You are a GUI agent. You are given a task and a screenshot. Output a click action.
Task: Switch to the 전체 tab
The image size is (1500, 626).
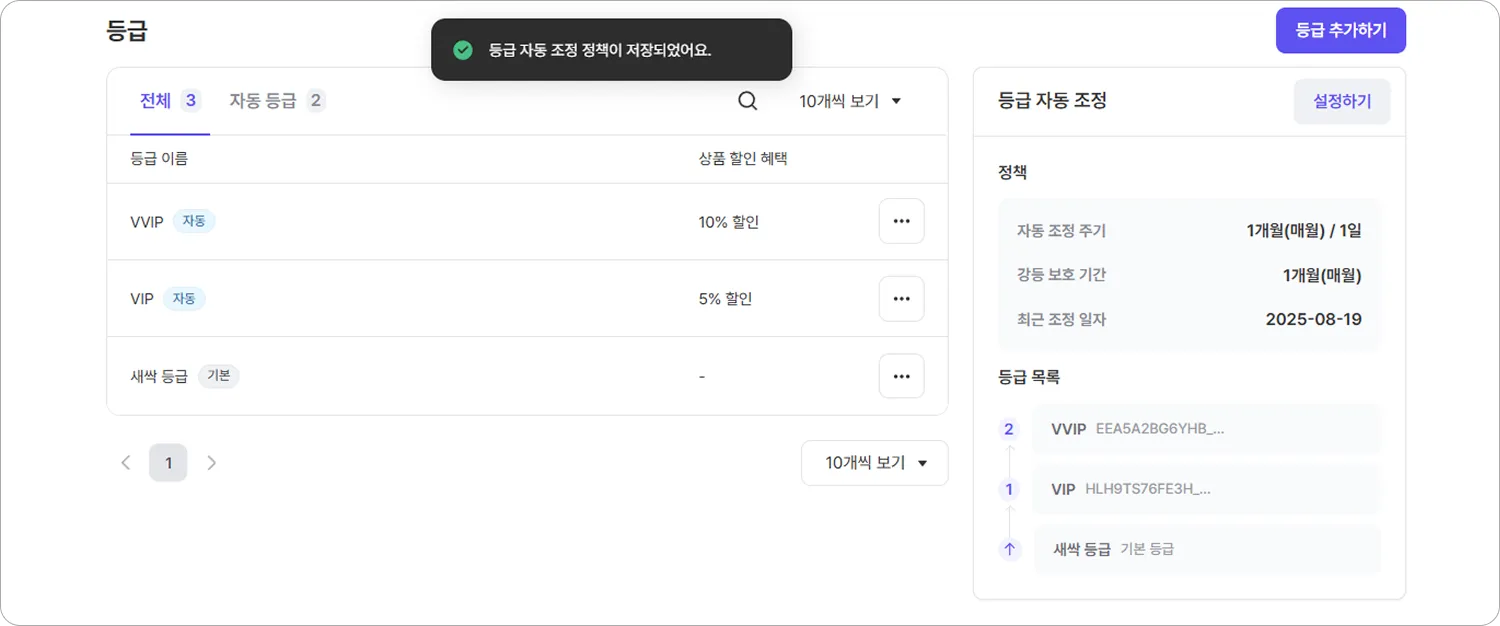[169, 101]
